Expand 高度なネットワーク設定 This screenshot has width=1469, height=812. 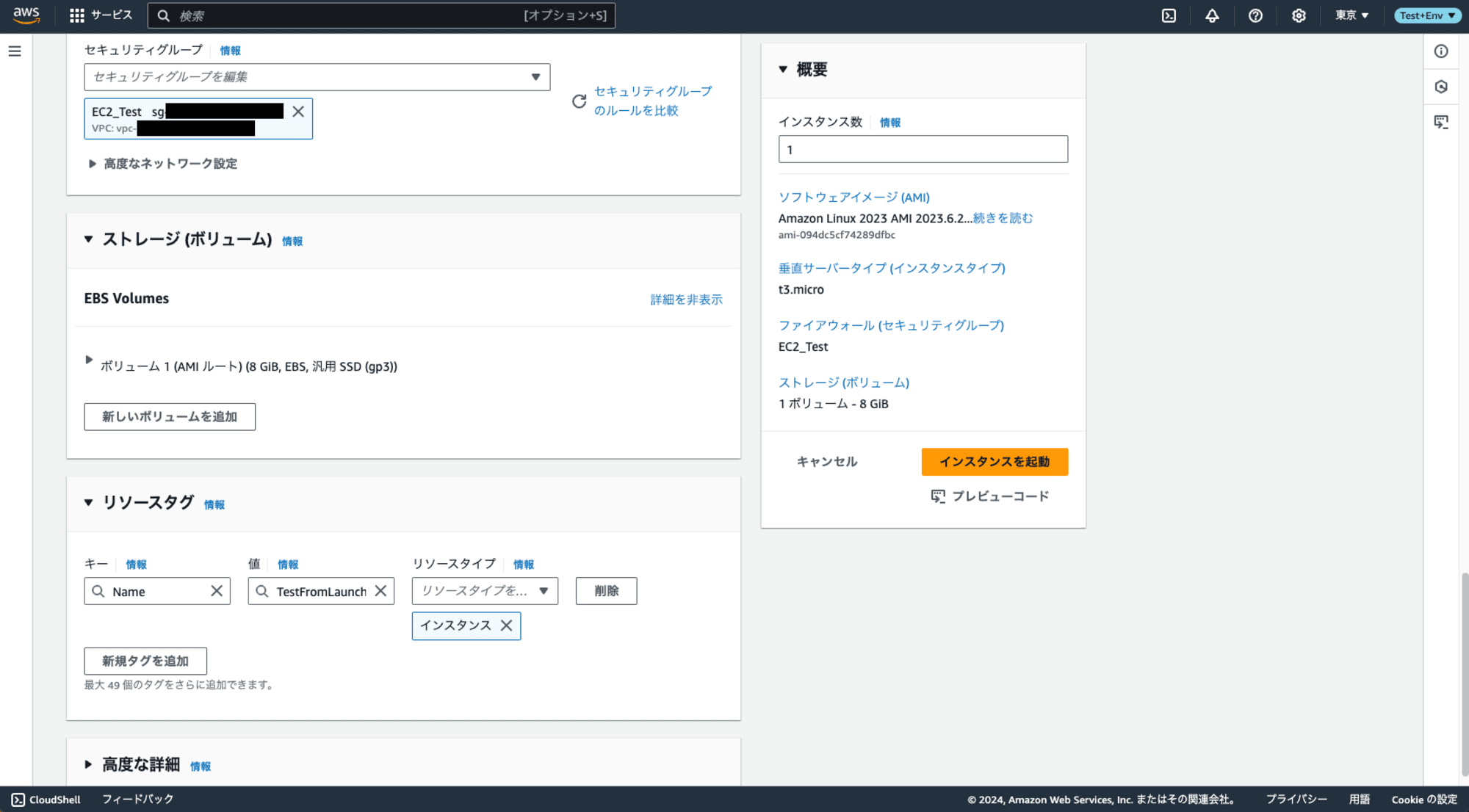163,164
